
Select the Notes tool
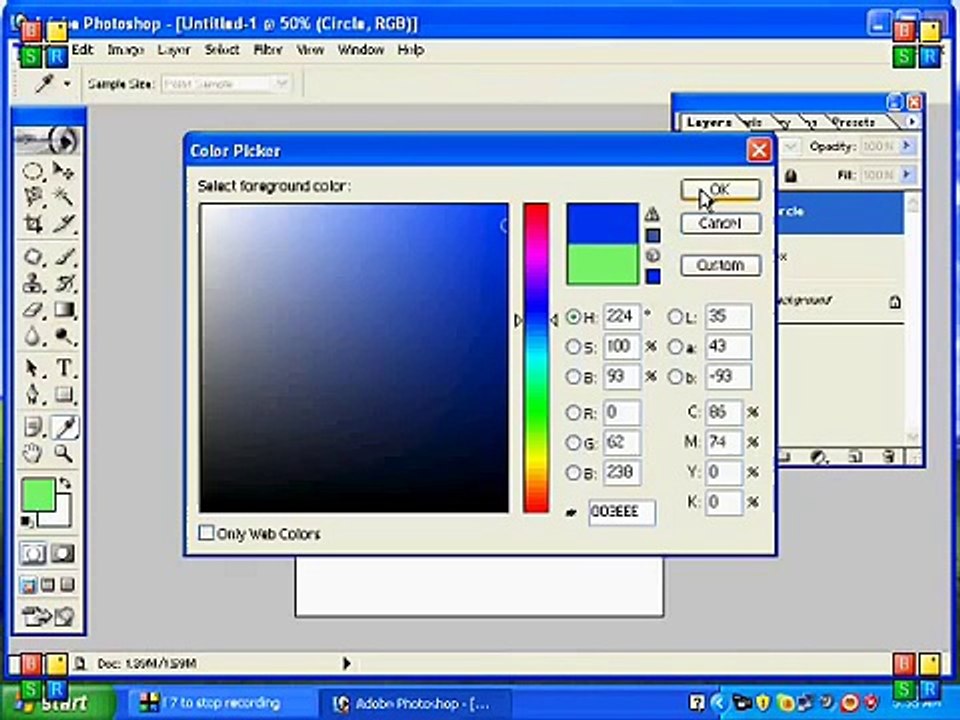pyautogui.click(x=32, y=427)
